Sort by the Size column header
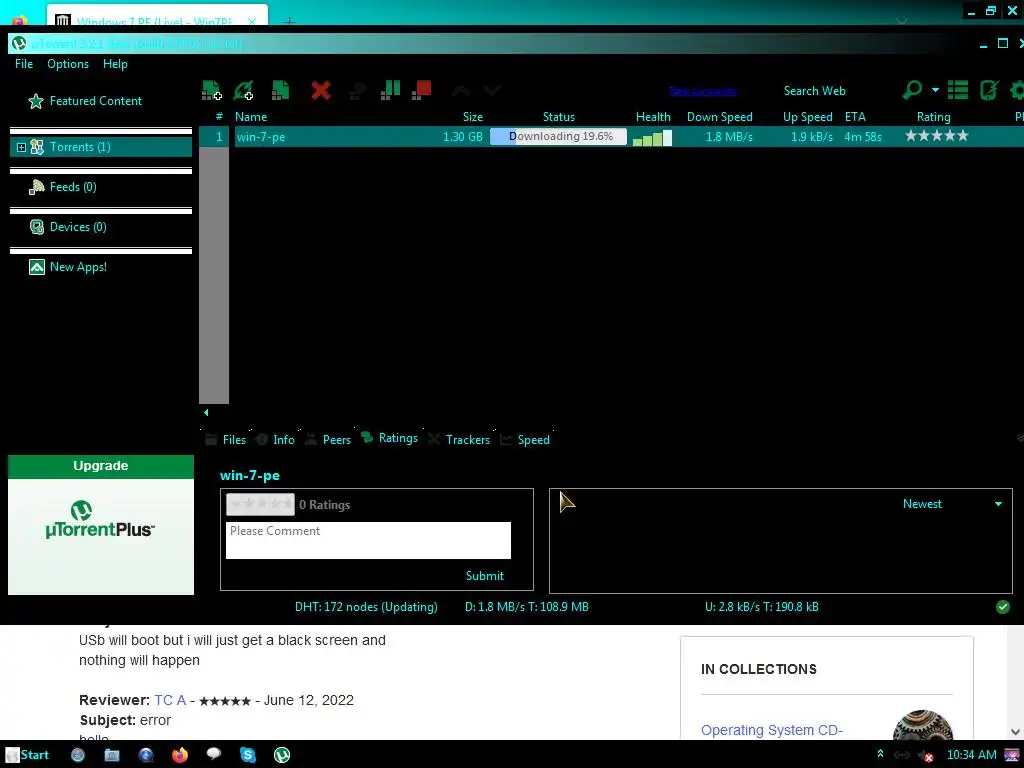 [x=473, y=117]
